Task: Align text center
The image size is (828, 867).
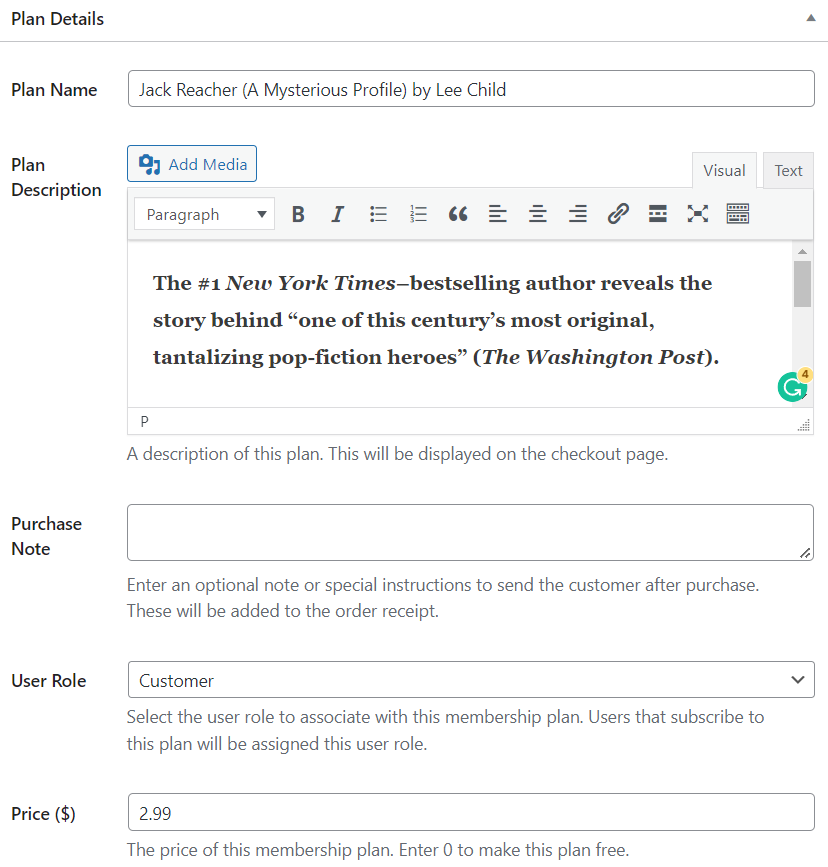Action: click(538, 214)
